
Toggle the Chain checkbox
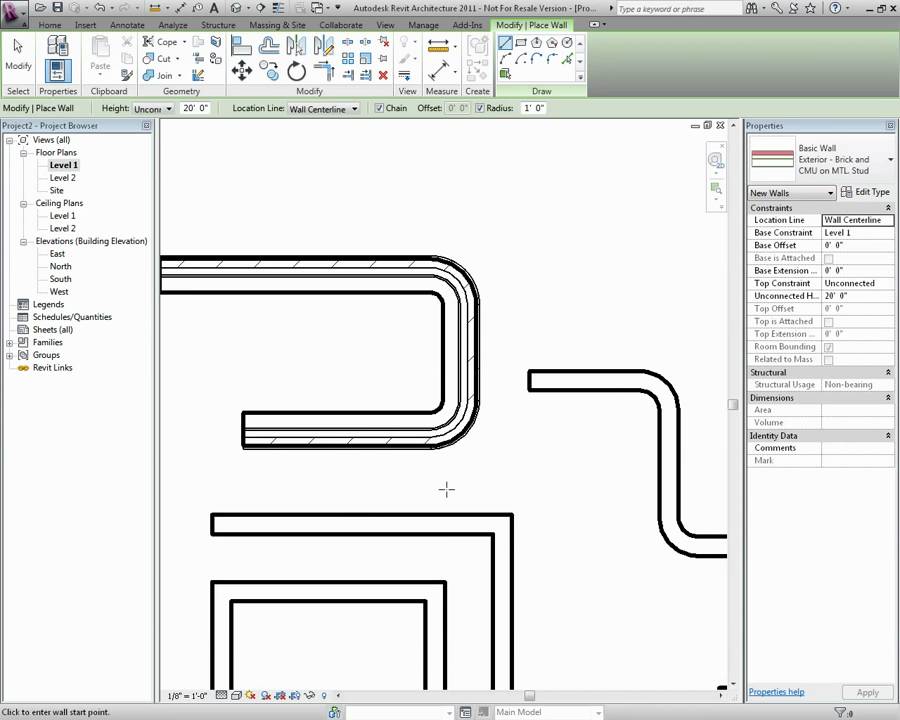pyautogui.click(x=379, y=108)
